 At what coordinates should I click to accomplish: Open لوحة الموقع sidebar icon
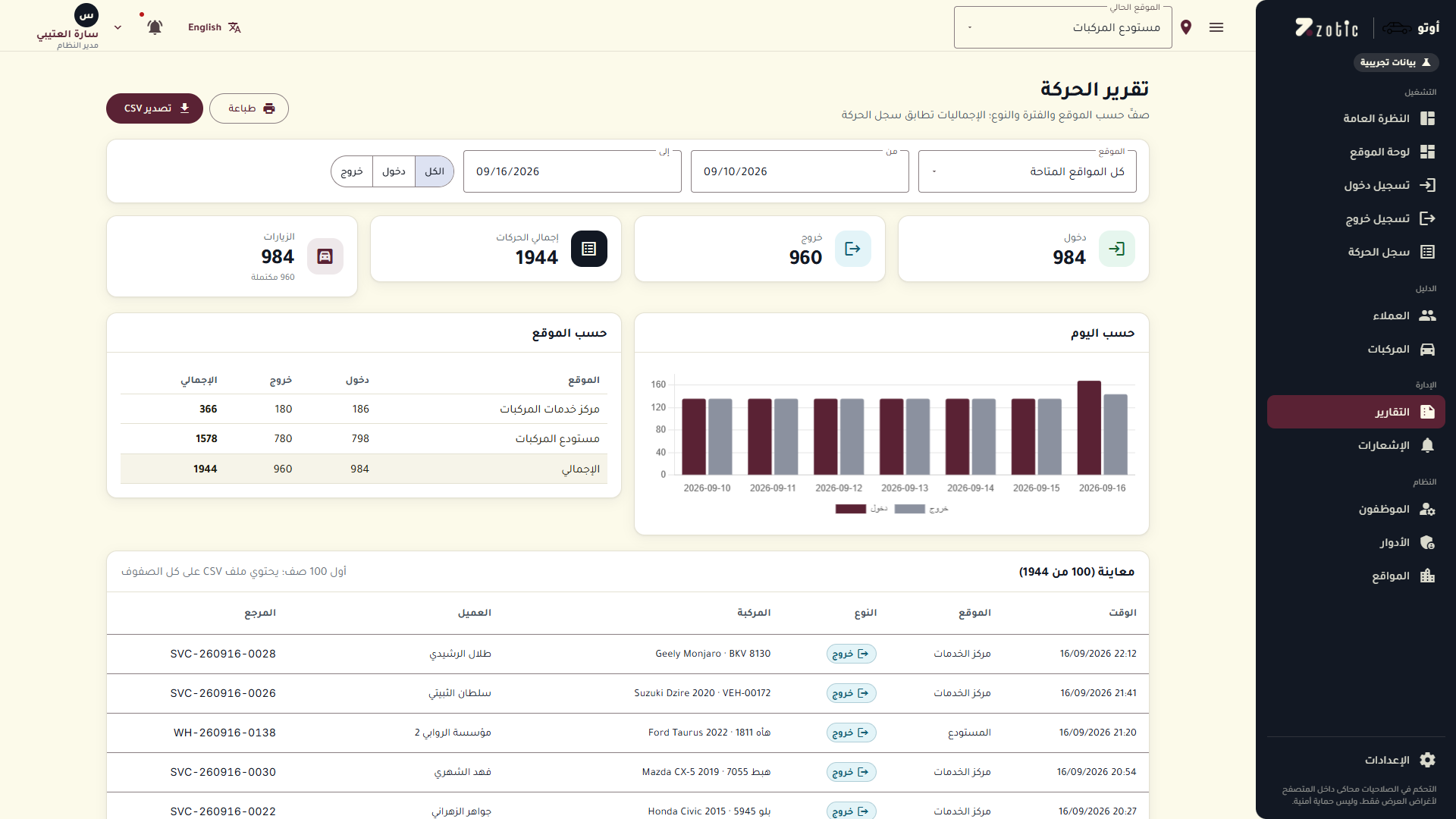(x=1427, y=152)
